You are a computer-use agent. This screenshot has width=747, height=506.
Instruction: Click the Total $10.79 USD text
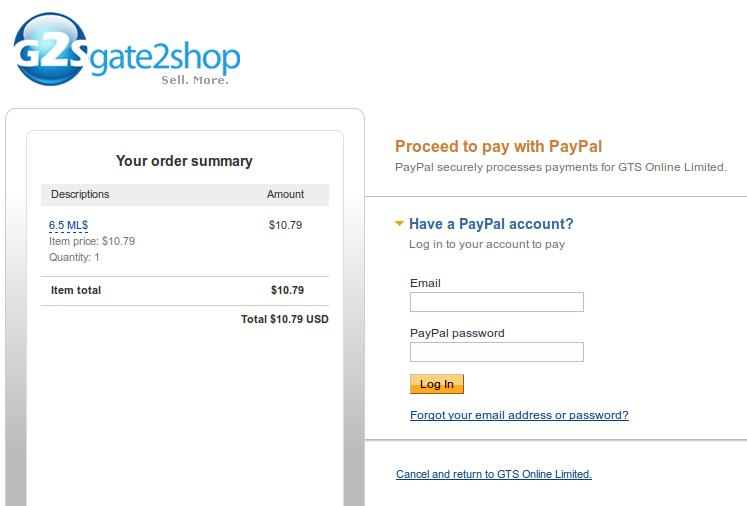pos(284,319)
